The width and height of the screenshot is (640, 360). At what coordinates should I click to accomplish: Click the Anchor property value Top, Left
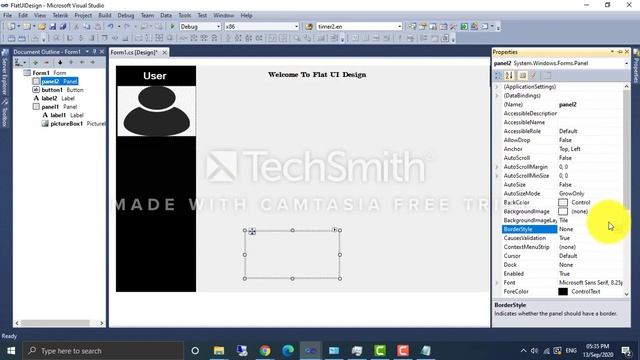coord(570,149)
